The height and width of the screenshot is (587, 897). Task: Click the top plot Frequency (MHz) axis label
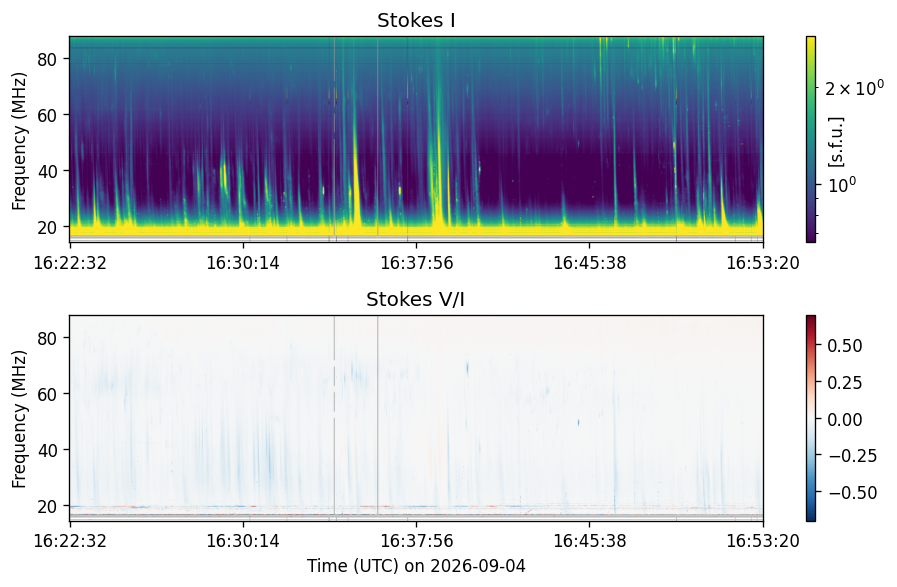19,141
